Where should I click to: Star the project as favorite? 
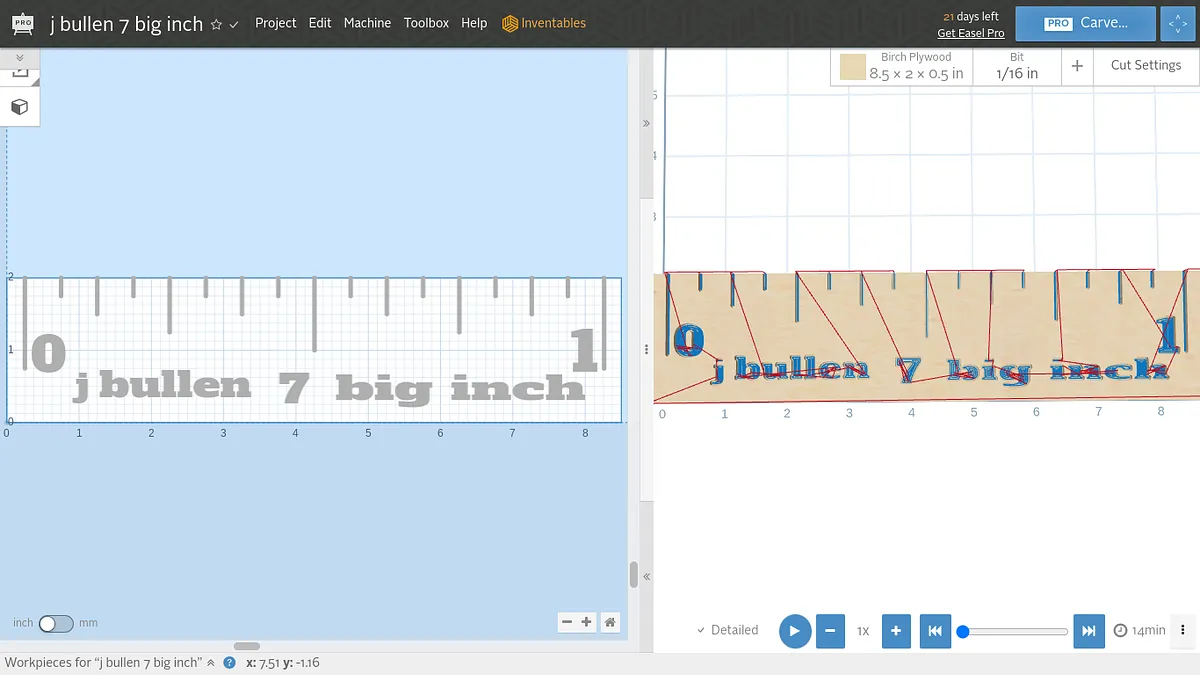coord(216,24)
